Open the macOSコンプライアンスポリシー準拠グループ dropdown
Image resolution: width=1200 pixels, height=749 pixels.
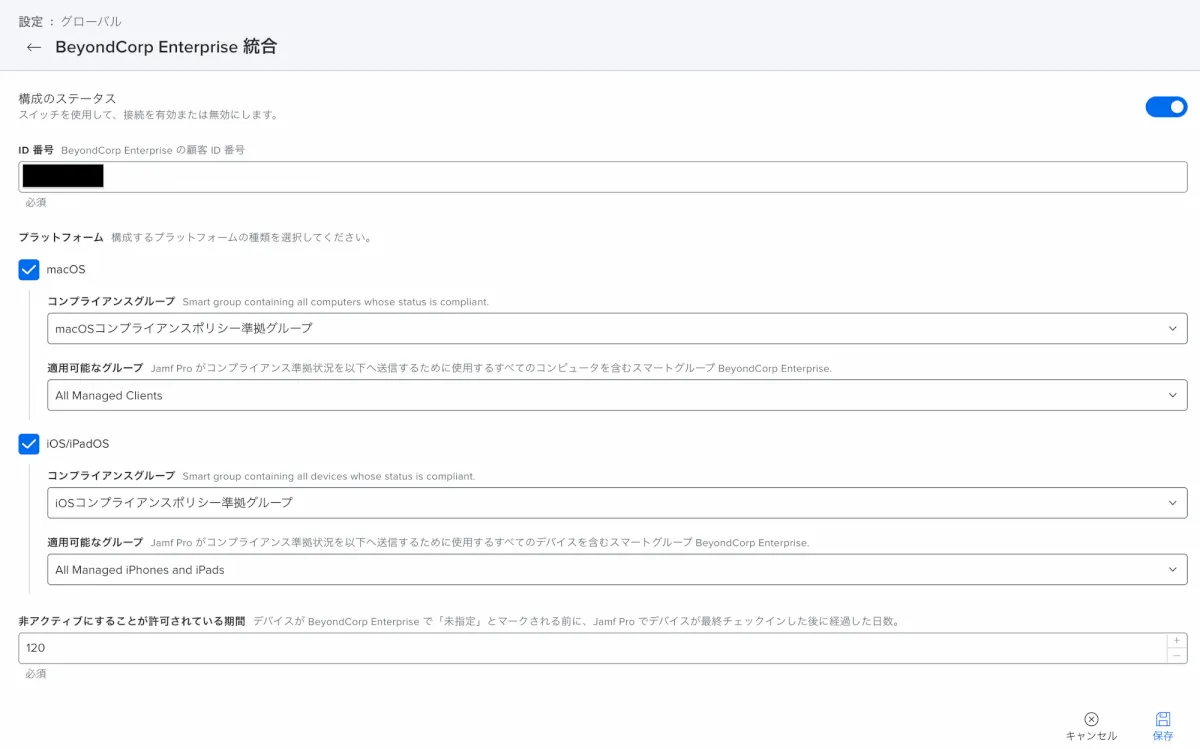click(x=617, y=328)
